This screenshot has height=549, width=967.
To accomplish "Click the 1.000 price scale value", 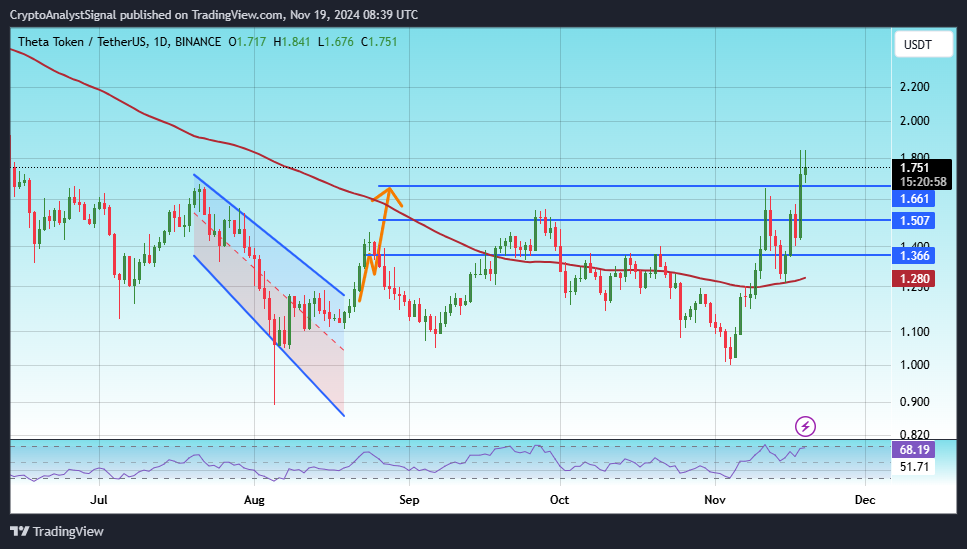I will tap(915, 365).
